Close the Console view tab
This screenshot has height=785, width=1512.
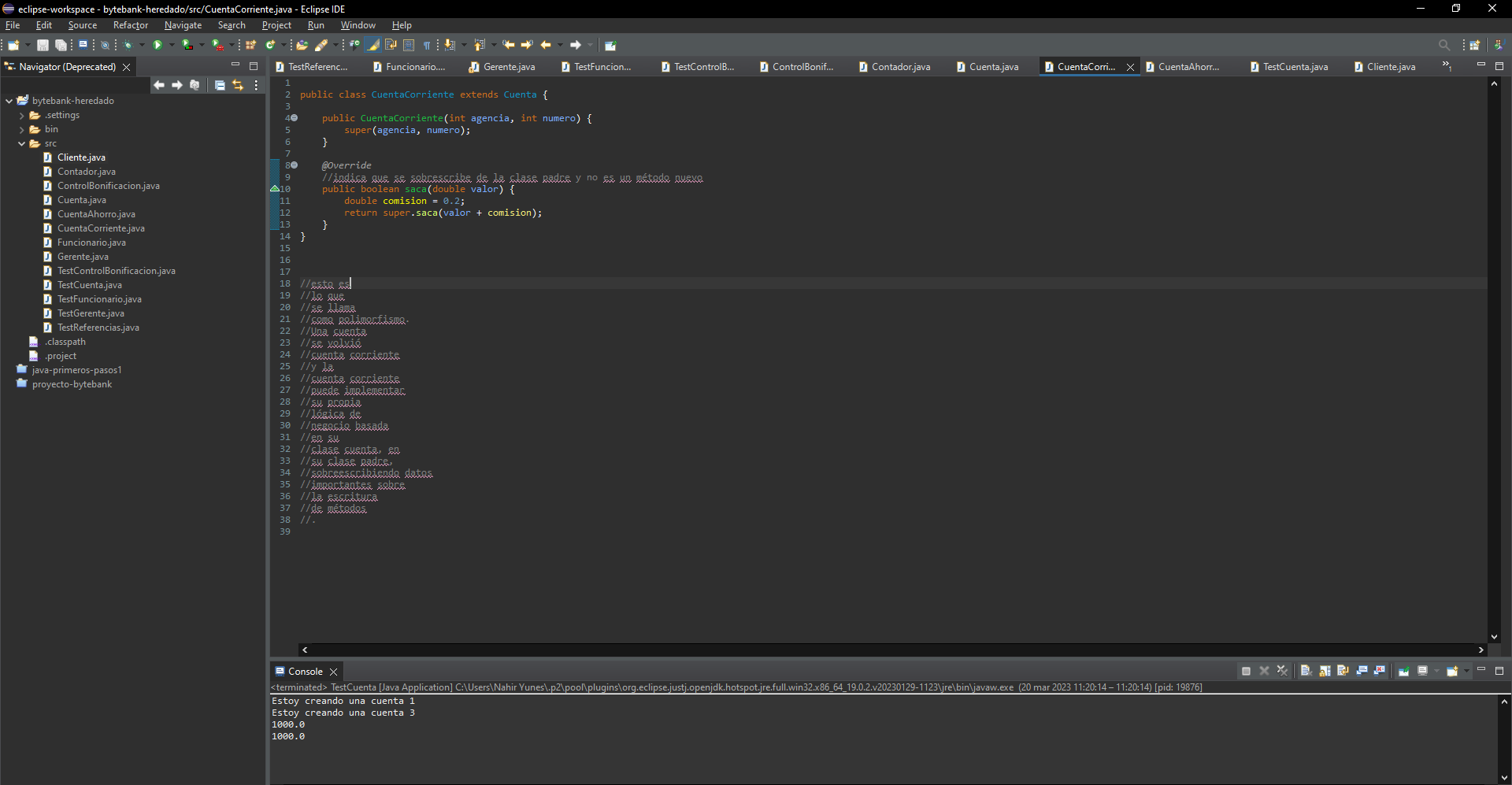pyautogui.click(x=333, y=672)
